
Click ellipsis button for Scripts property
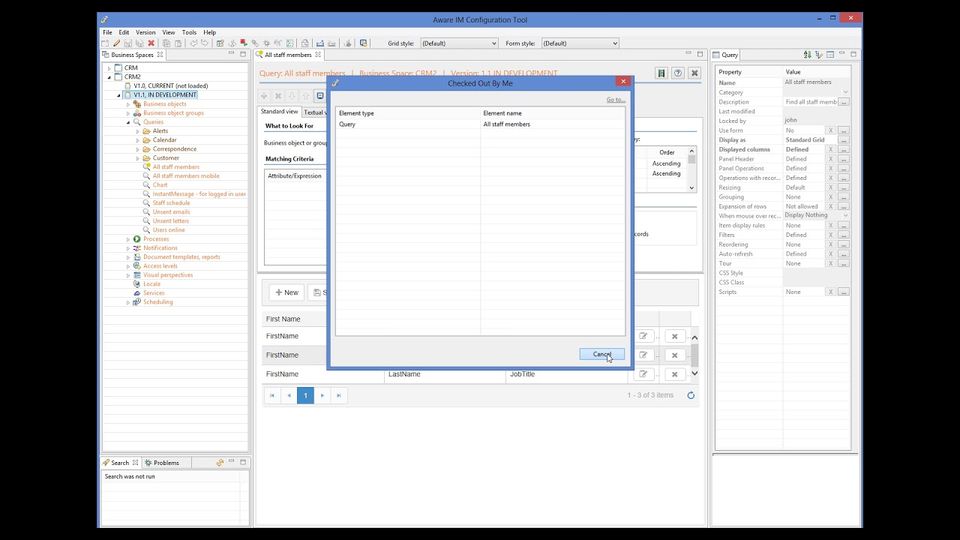tap(844, 292)
